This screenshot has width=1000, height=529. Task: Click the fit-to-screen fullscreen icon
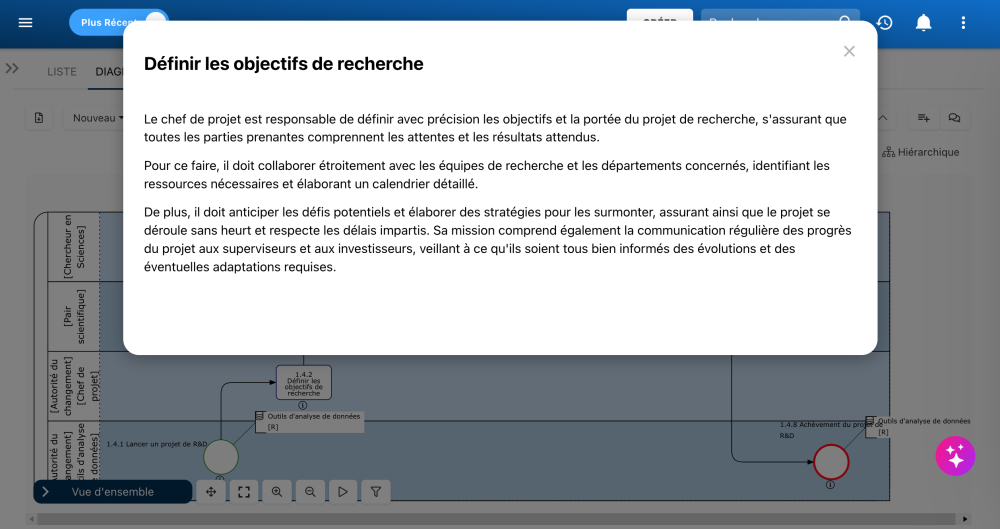click(244, 492)
